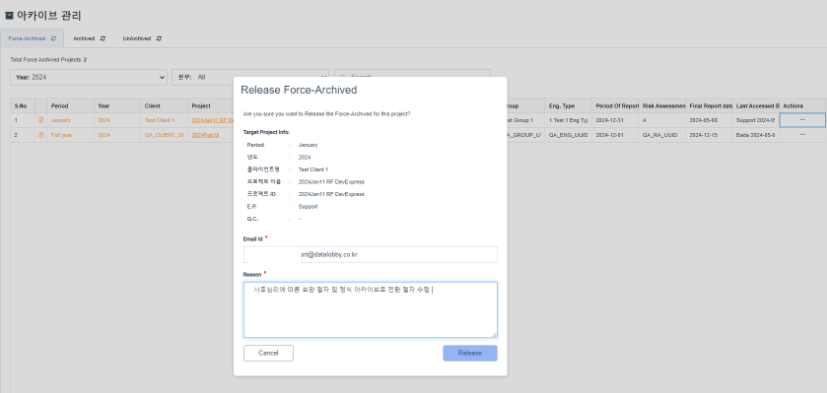The width and height of the screenshot is (827, 393).
Task: Click the Release Force-Archived dialog title
Action: coord(299,90)
